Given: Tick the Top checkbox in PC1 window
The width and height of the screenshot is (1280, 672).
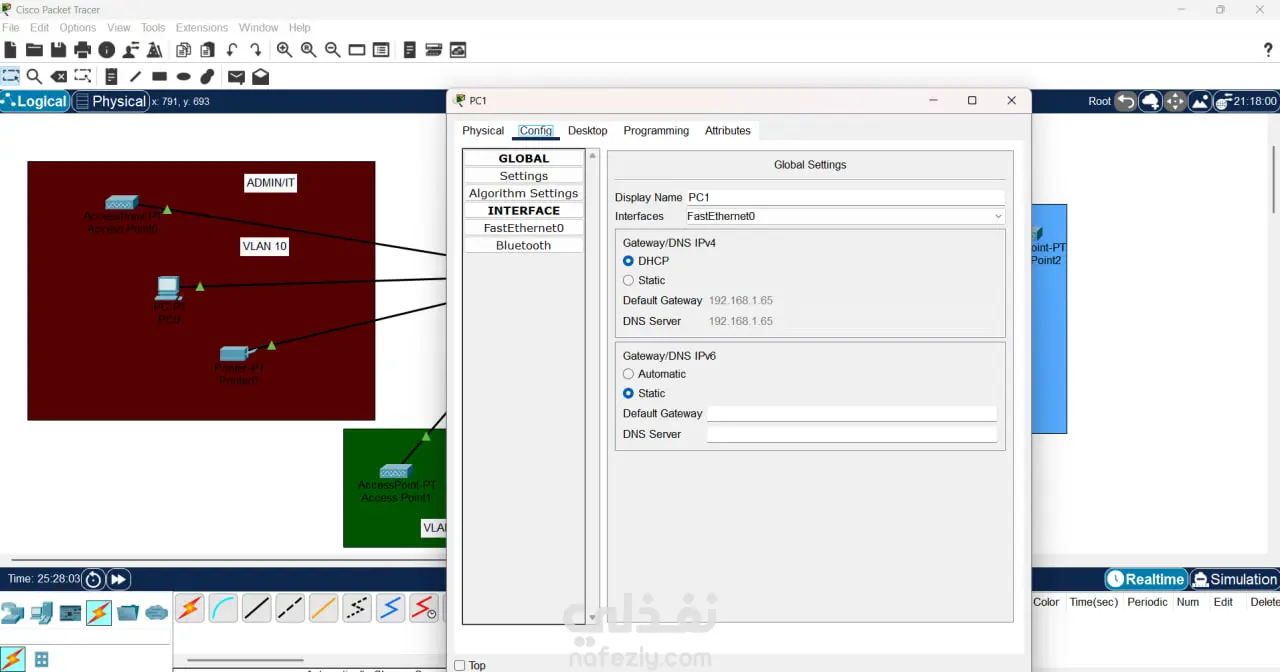Looking at the screenshot, I should pos(460,665).
